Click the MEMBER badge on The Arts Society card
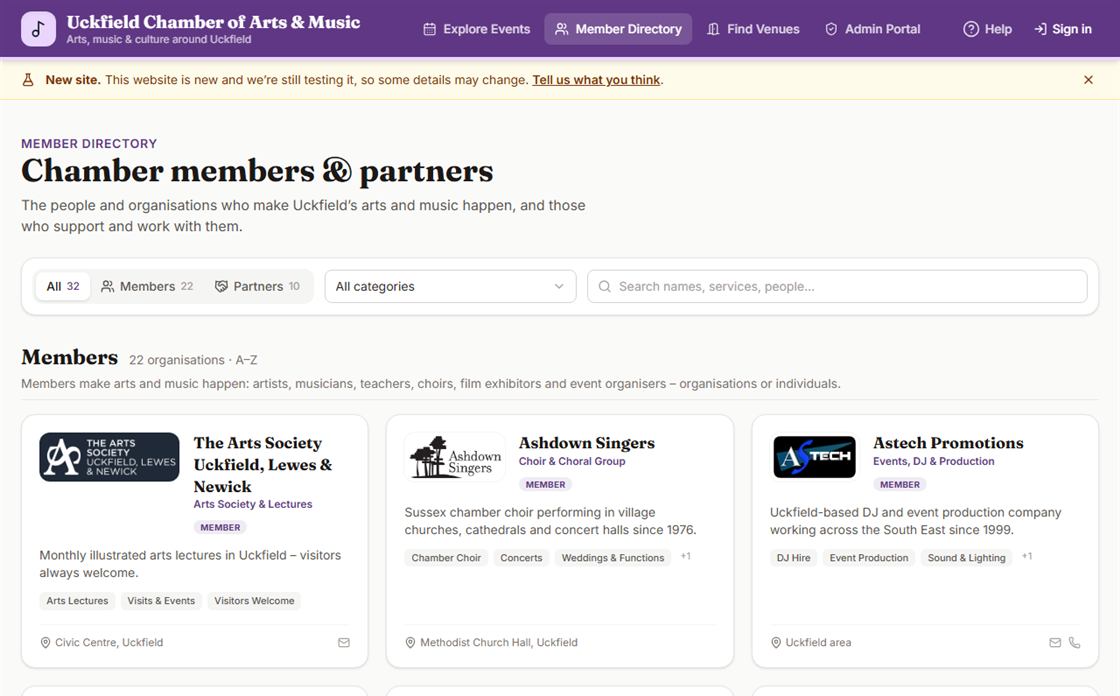This screenshot has height=696, width=1120. tap(220, 527)
